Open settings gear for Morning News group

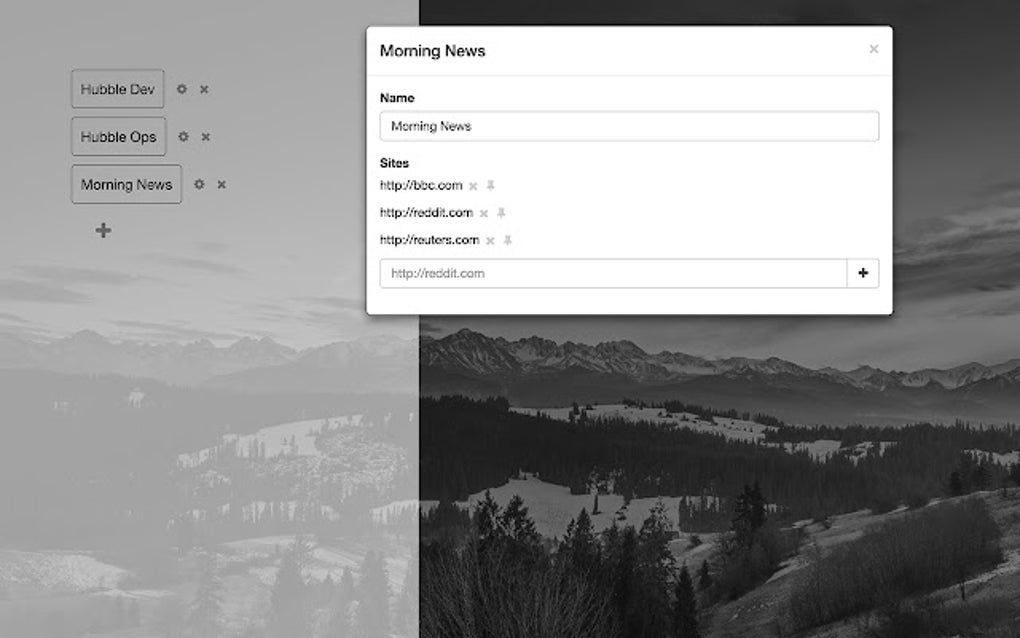[x=199, y=185]
